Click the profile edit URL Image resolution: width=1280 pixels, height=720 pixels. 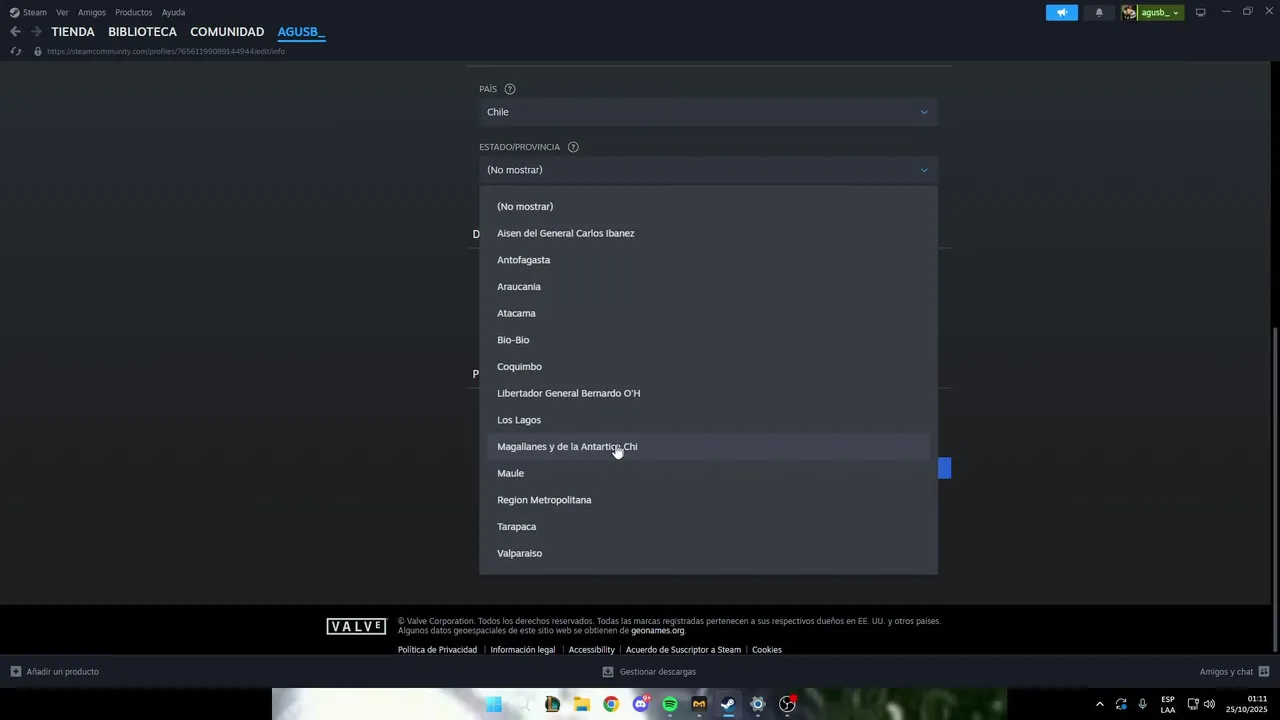pyautogui.click(x=166, y=51)
